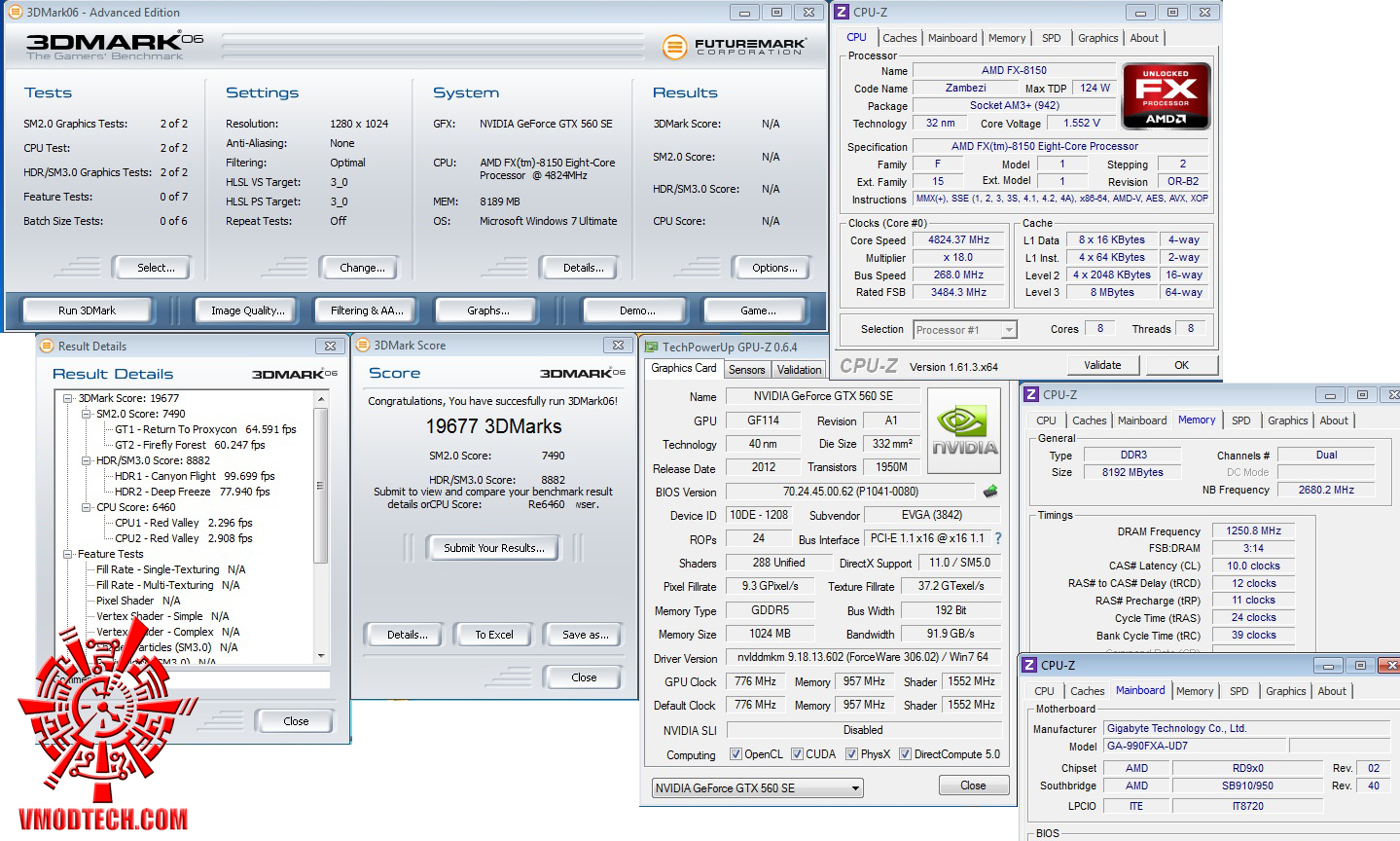
Task: Click the Bus Interface question mark icon
Action: pos(998,538)
